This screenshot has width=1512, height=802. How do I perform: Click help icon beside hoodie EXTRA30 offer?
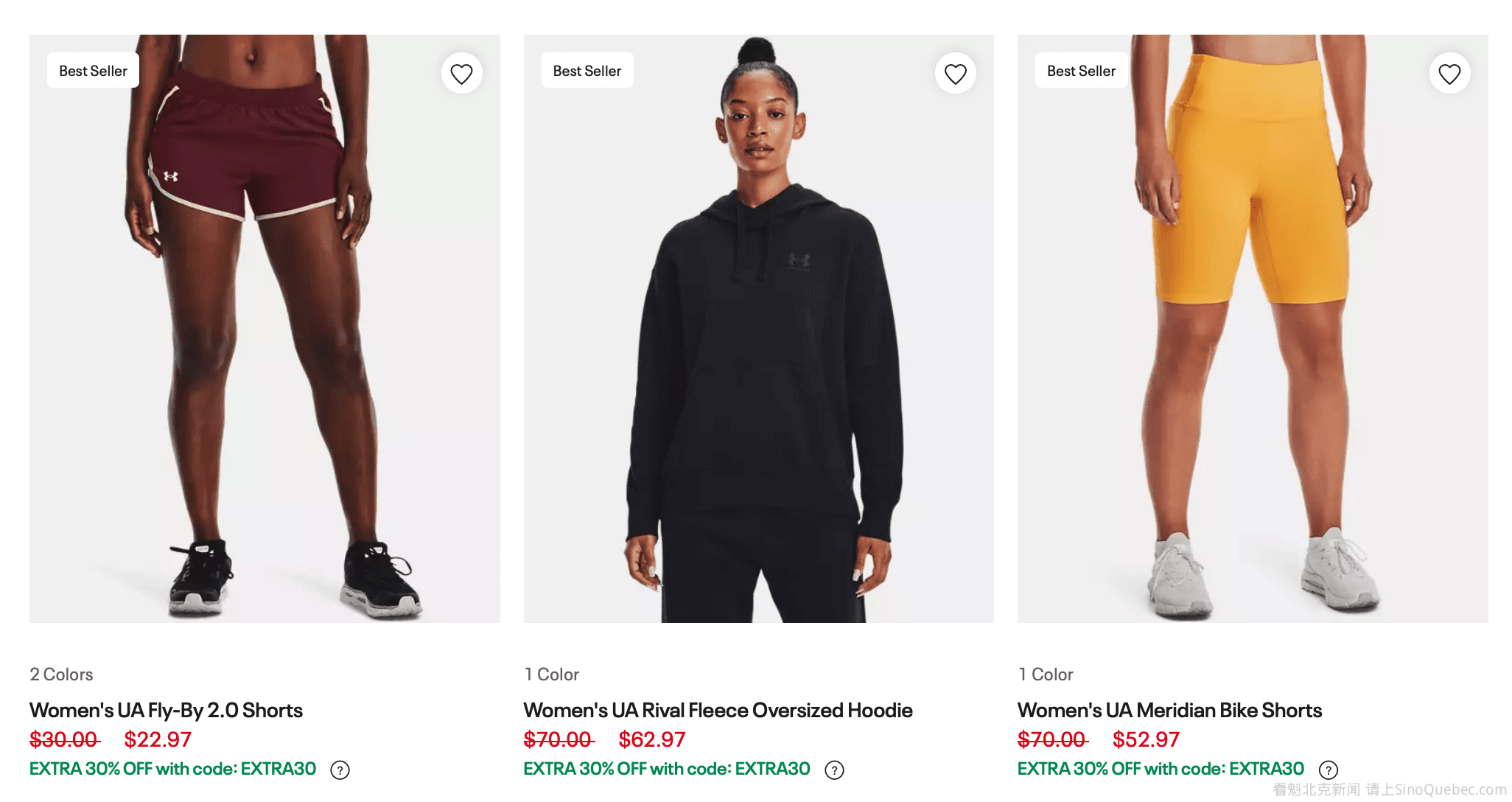coord(834,770)
